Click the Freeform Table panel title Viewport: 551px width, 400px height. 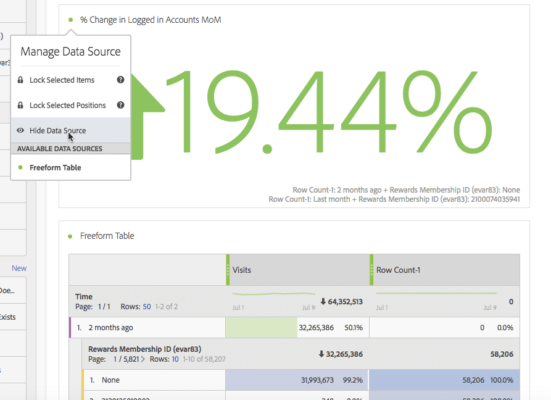pyautogui.click(x=107, y=236)
